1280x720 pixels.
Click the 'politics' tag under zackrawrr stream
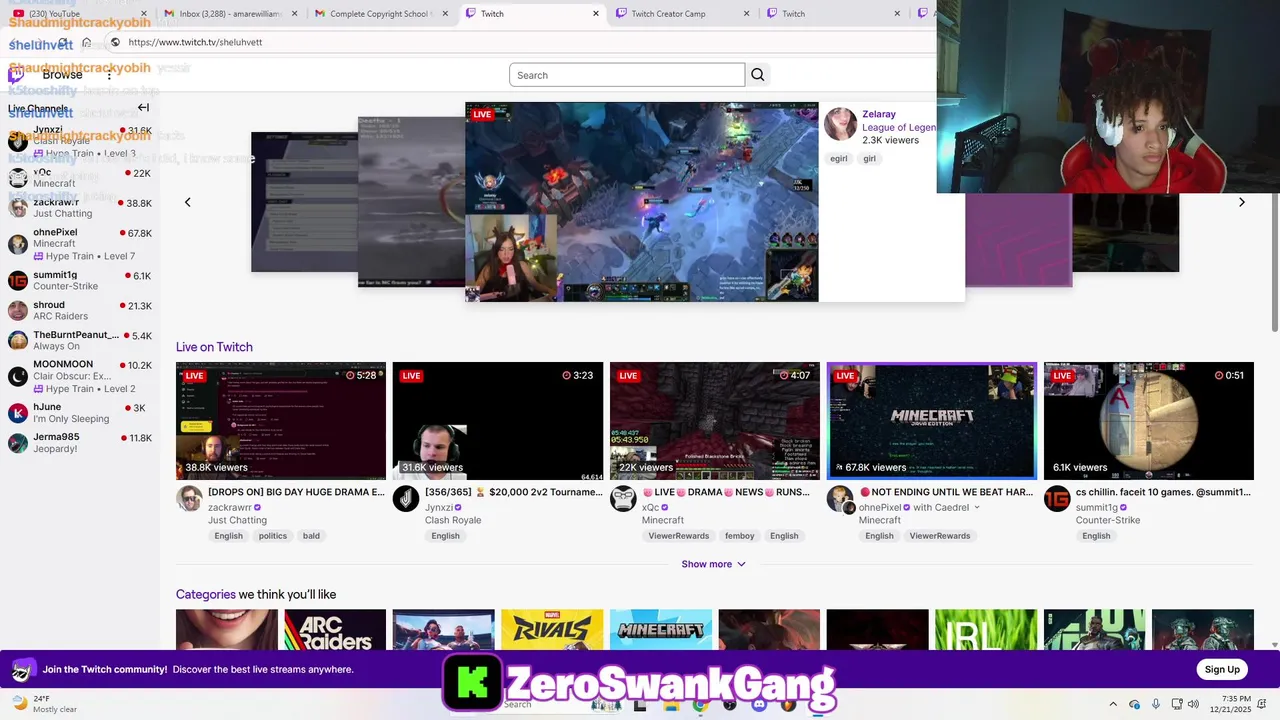coord(273,536)
